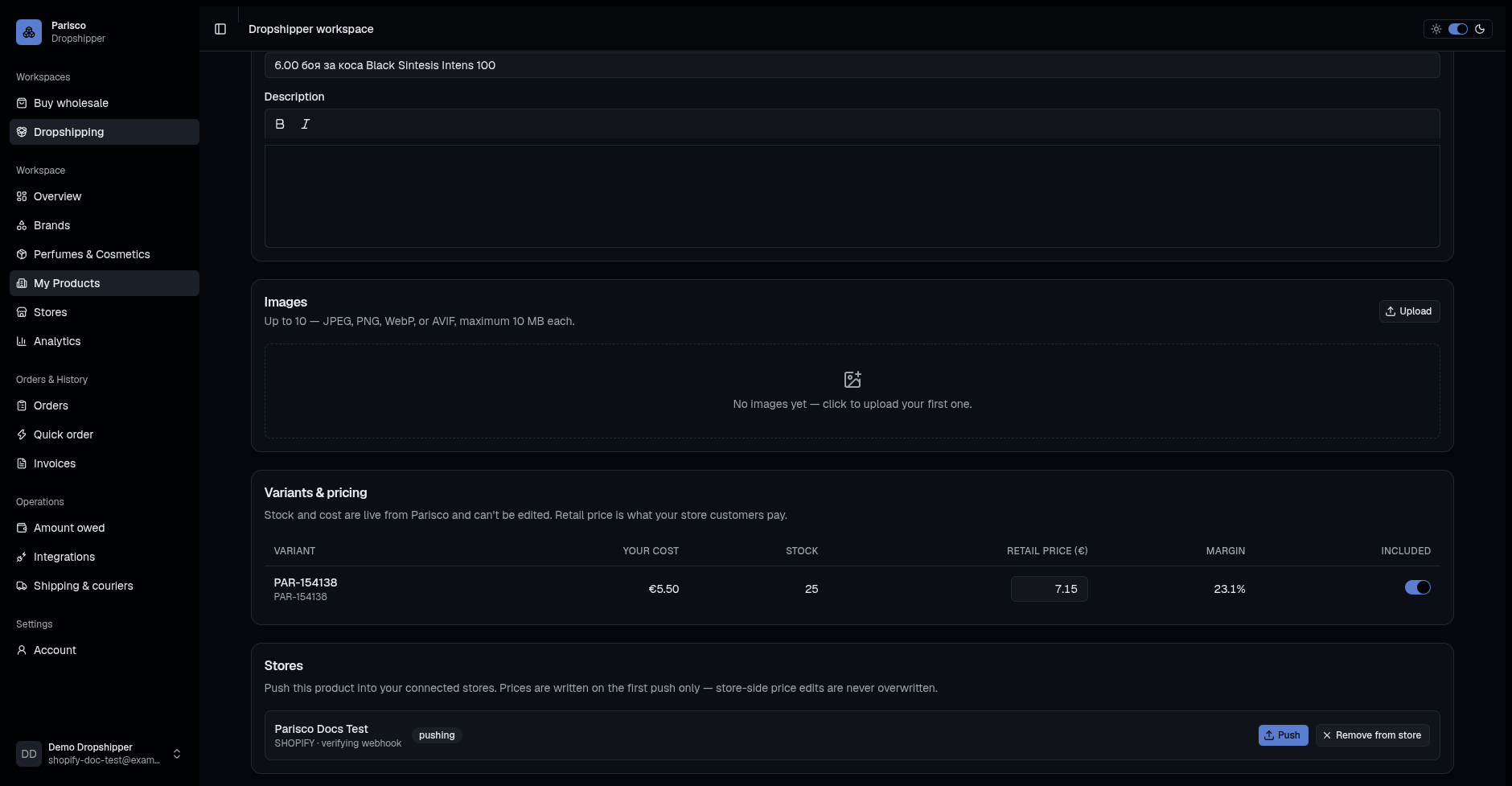
Task: Click the product title input field
Action: [x=852, y=65]
